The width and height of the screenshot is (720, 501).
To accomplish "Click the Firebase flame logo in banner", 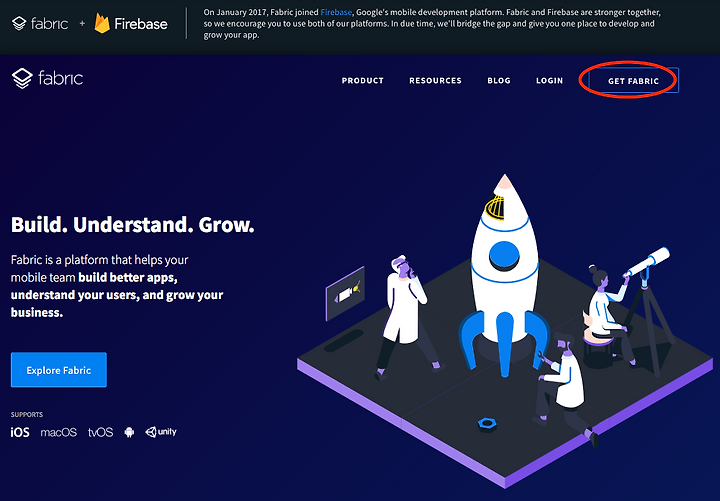I will tap(102, 23).
